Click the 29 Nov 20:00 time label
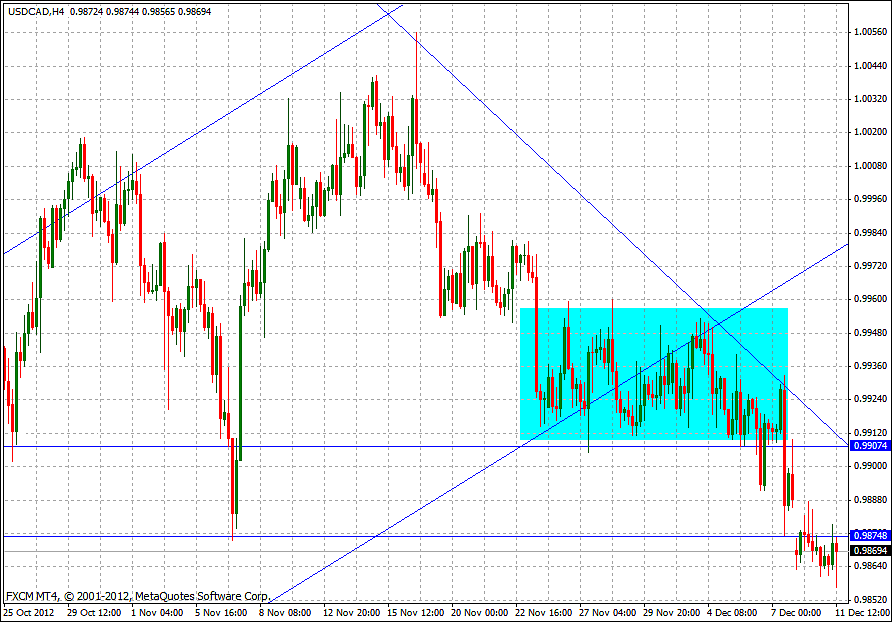The height and width of the screenshot is (622, 892). tap(673, 611)
